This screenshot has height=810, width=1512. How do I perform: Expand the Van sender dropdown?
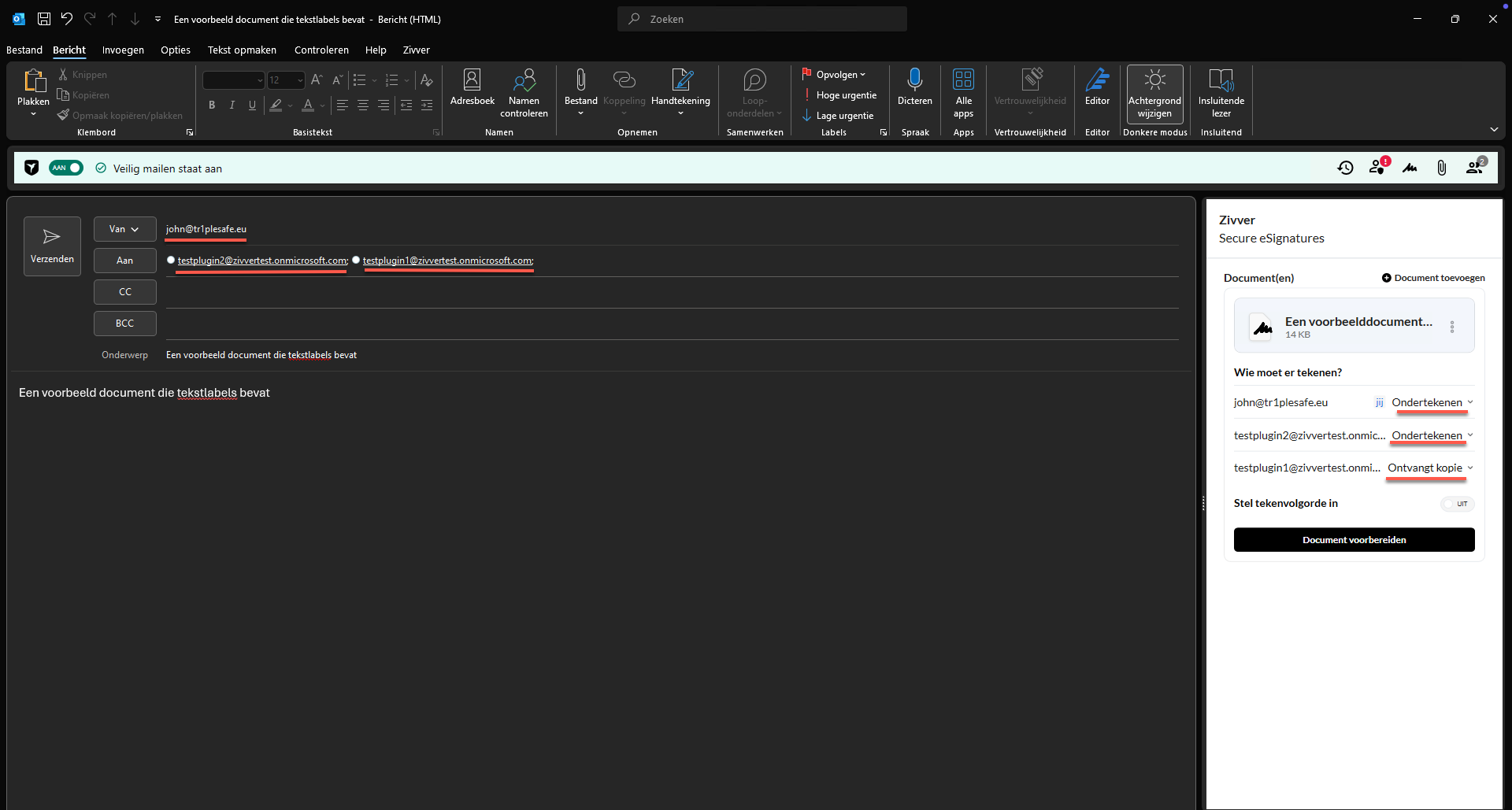[x=124, y=229]
